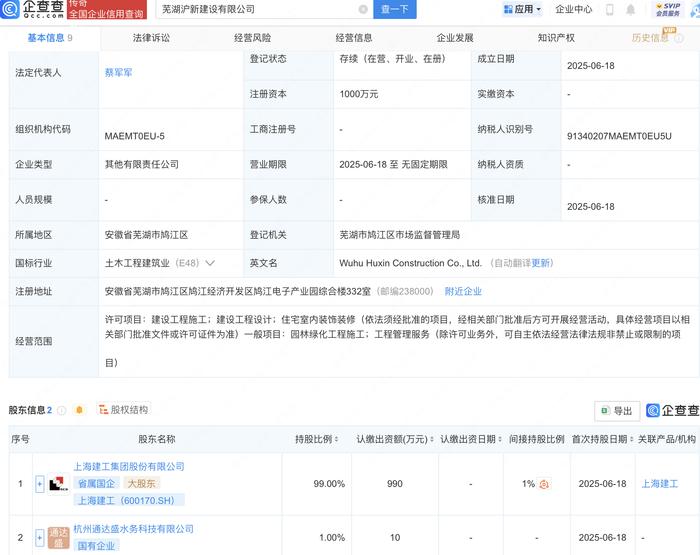
Task: Click the 查一下 search button
Action: pyautogui.click(x=394, y=9)
